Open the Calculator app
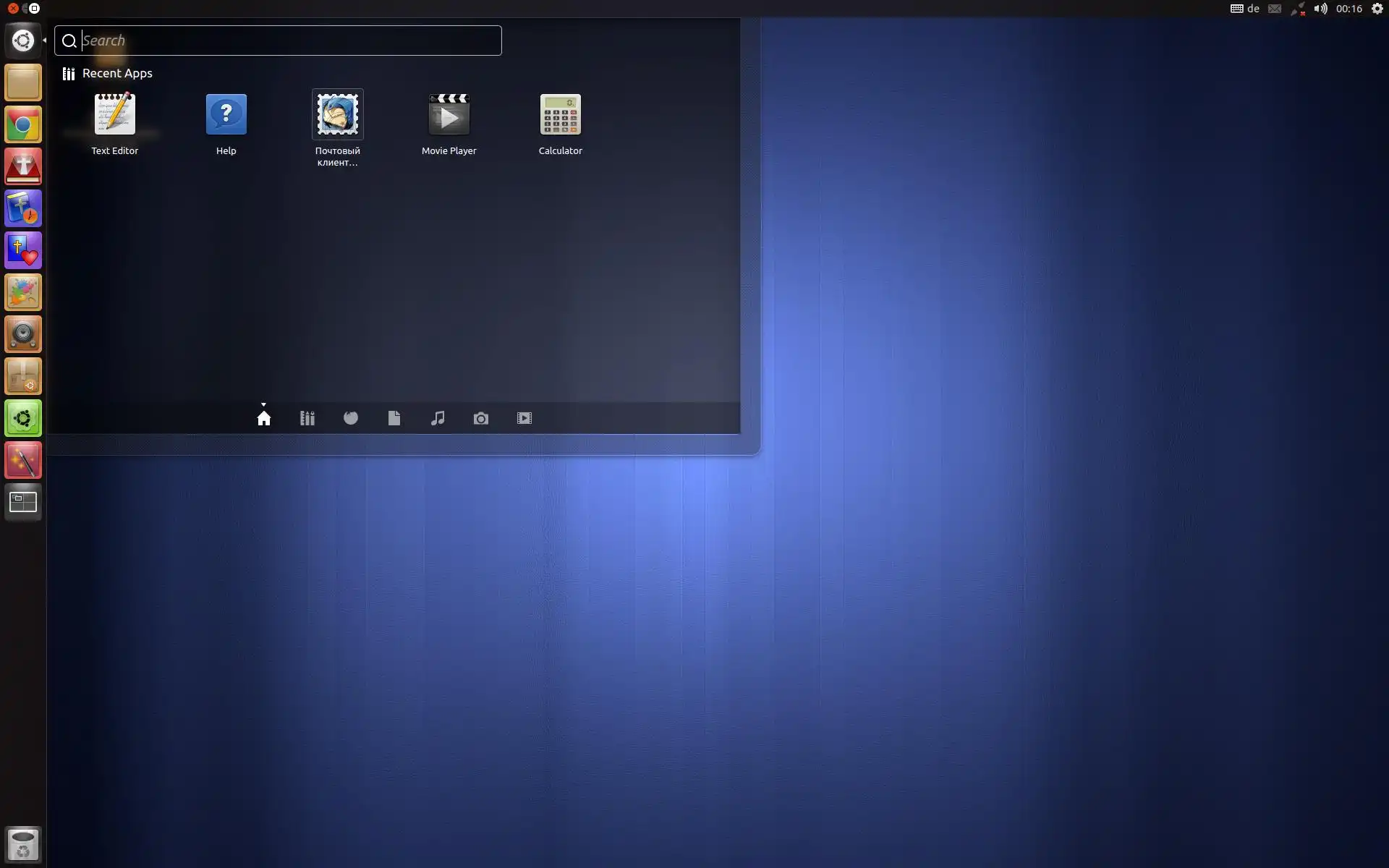Image resolution: width=1389 pixels, height=868 pixels. [560, 116]
